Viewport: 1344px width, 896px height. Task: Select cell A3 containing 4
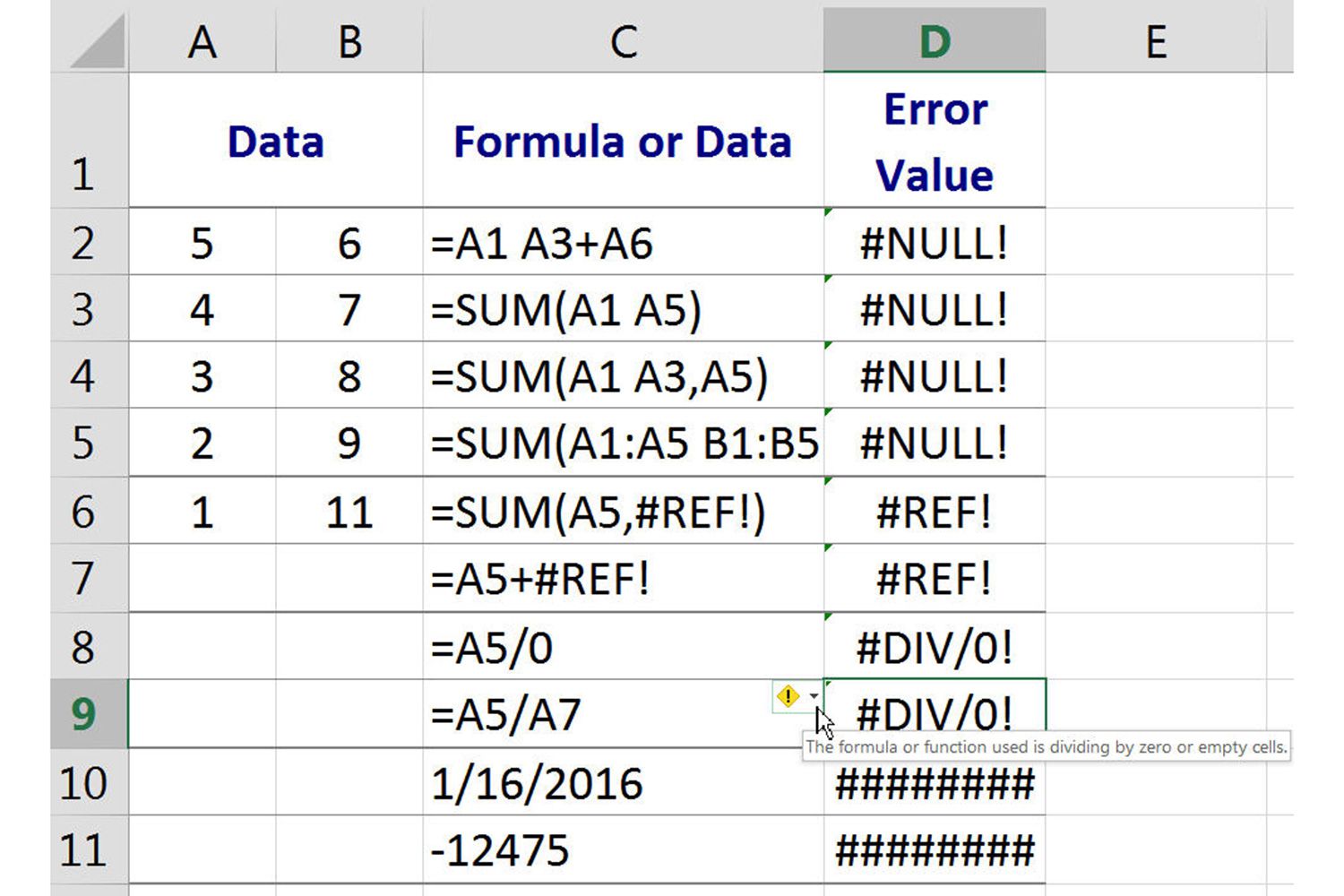tap(202, 309)
